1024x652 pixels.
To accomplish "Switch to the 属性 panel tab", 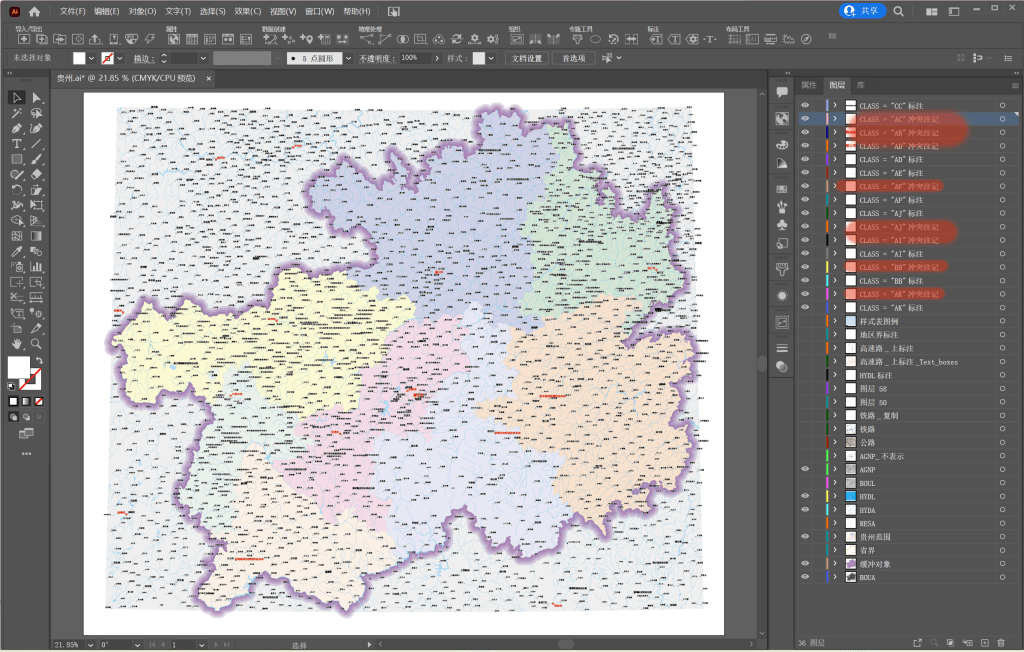I will point(809,86).
